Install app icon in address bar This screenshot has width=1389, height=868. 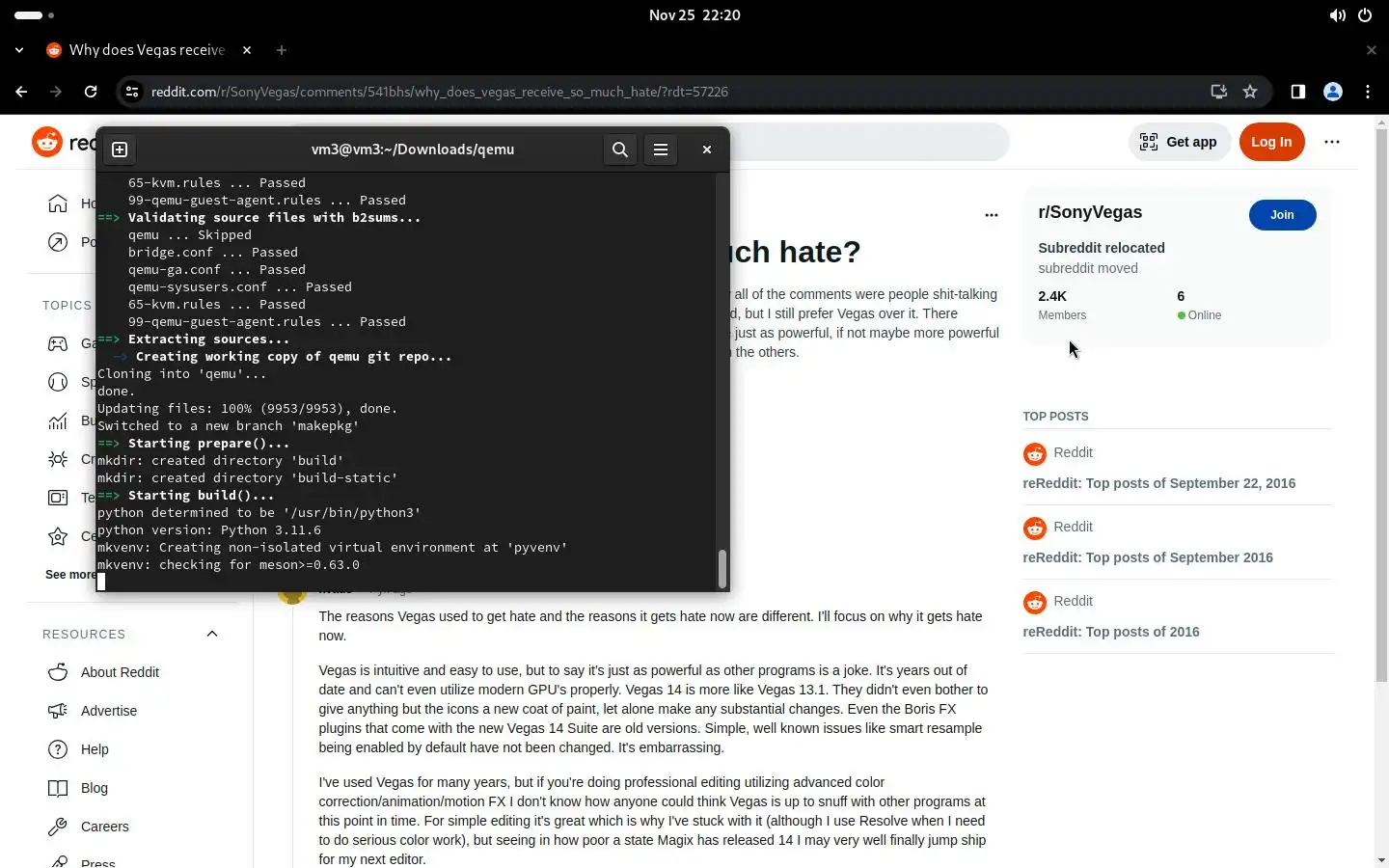click(x=1219, y=92)
